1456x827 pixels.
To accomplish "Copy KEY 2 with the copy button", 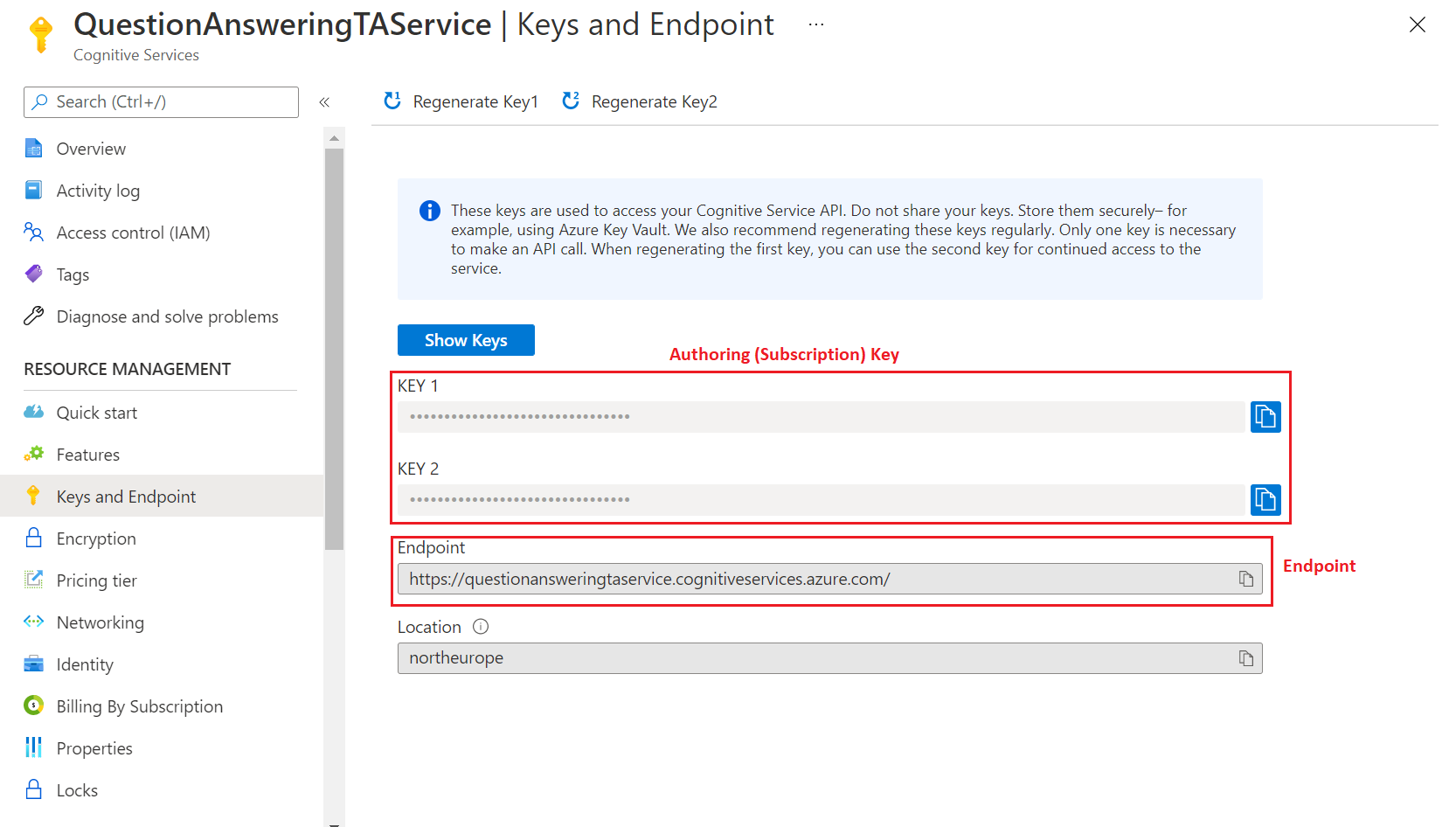I will point(1265,499).
